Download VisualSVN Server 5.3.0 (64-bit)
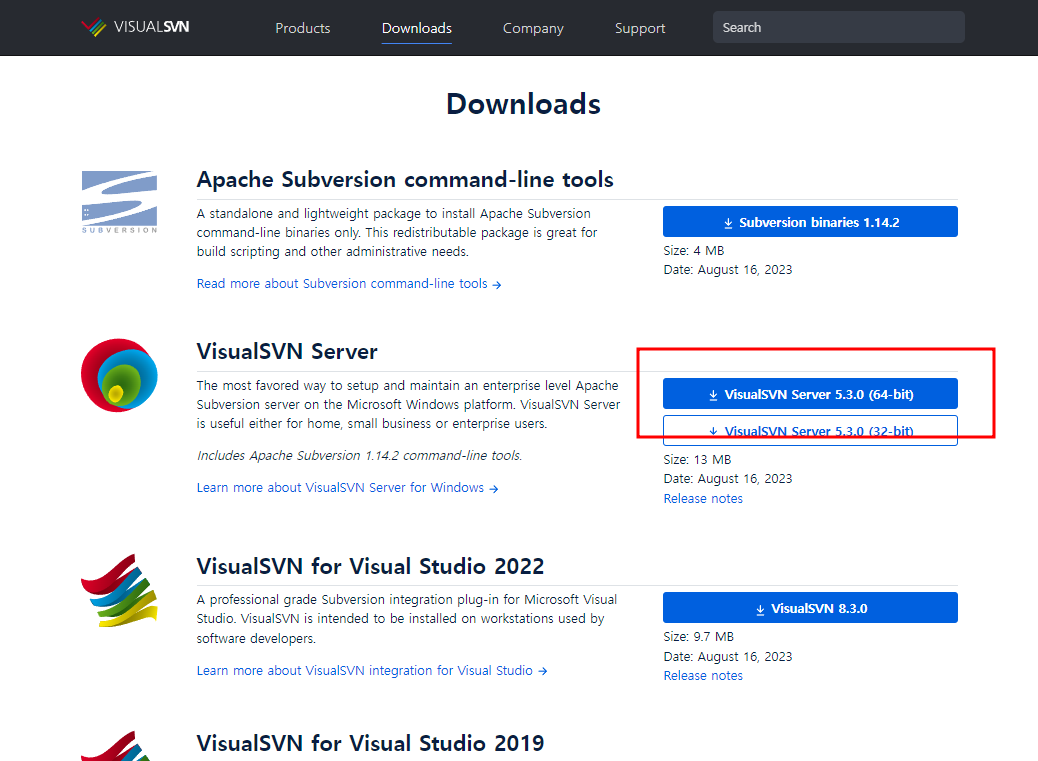Screen dimensions: 1038x761 click(x=810, y=394)
